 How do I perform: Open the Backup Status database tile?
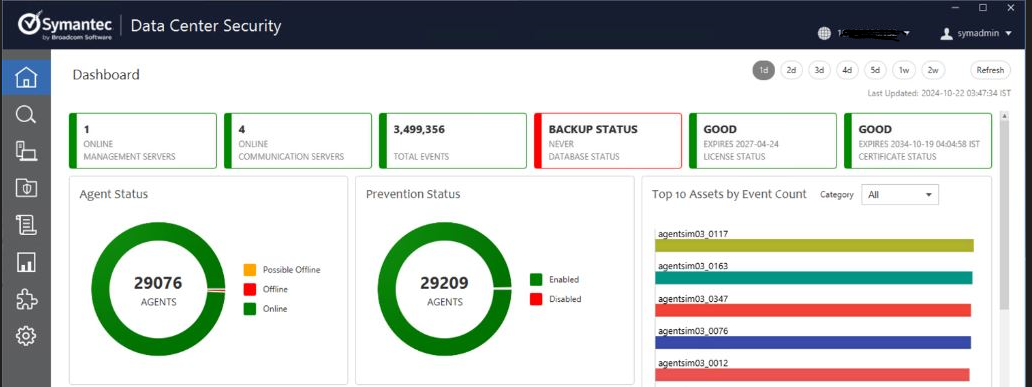click(607, 141)
